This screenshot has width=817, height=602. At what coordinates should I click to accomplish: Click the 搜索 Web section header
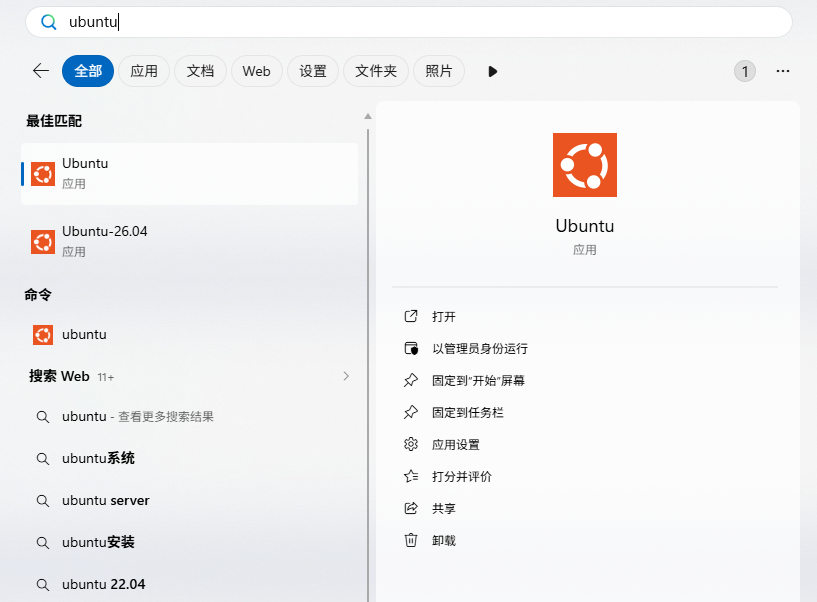coord(59,376)
